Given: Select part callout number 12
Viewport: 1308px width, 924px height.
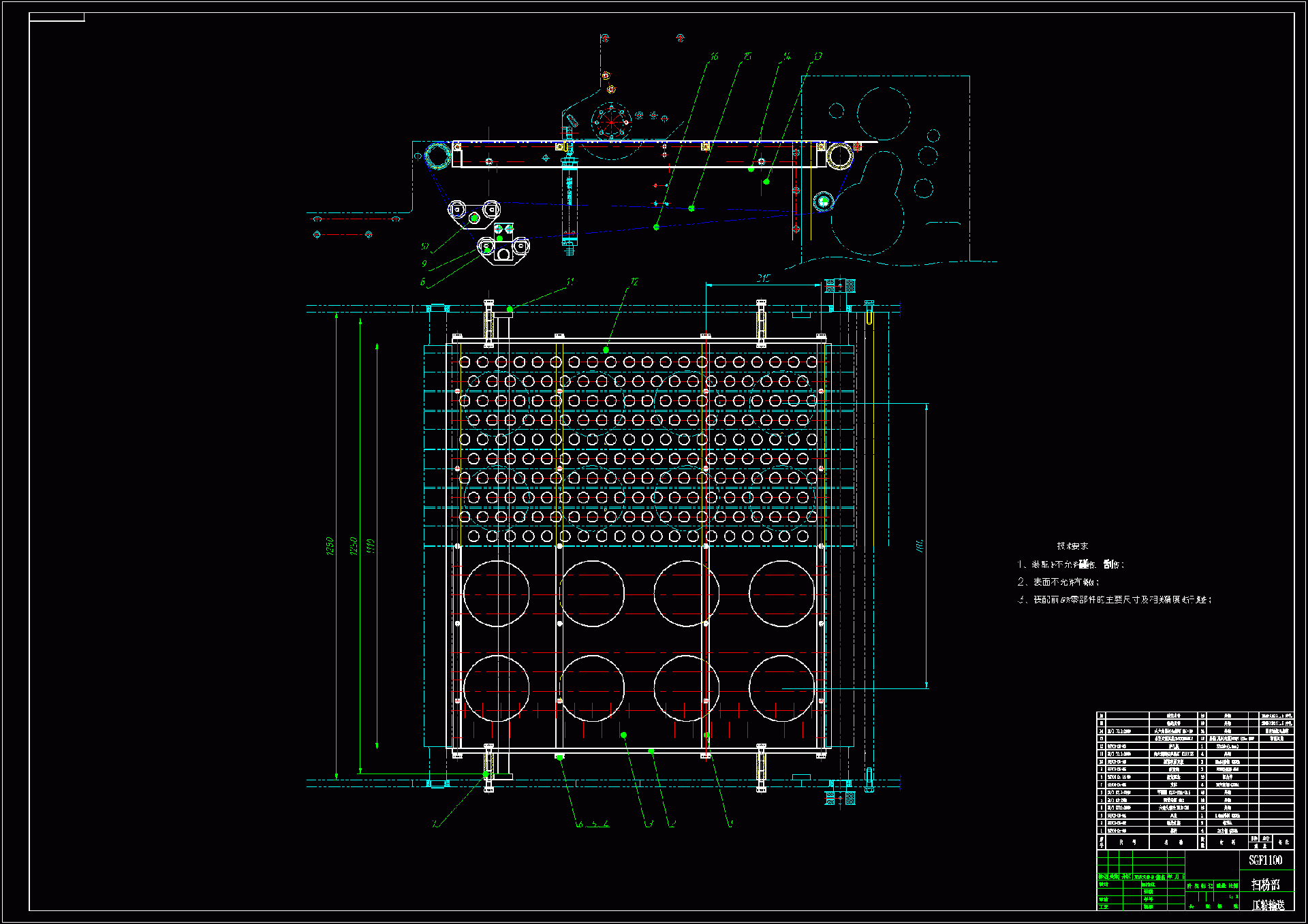Looking at the screenshot, I should click(634, 282).
